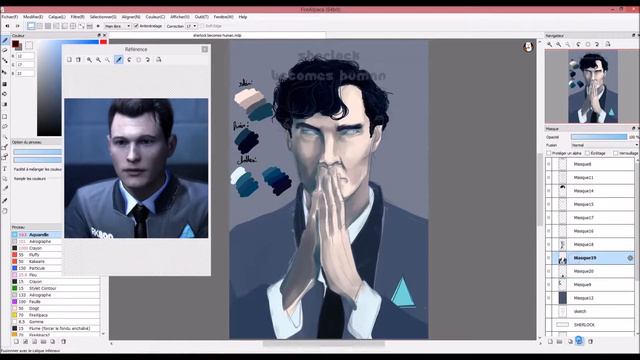Flip icon in Reference window toolbar
640x360 pixels.
pos(158,60)
